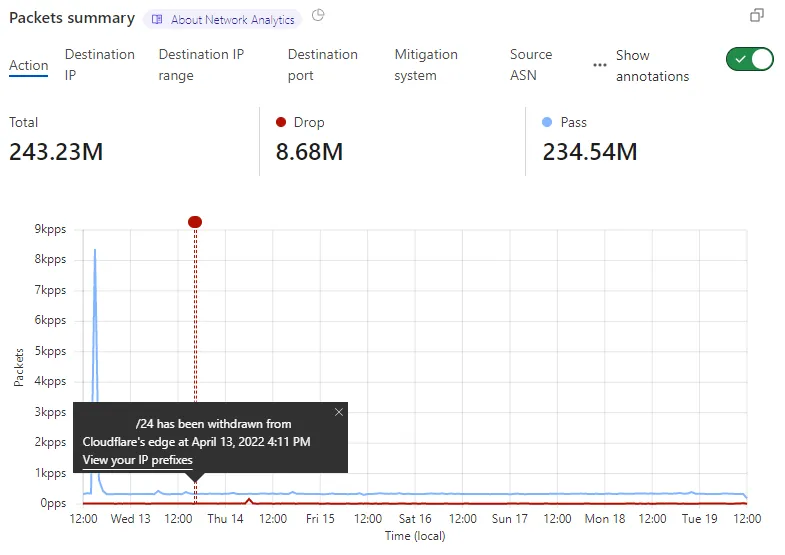Toggle the Show annotations switch off
Viewport: 785px width, 555px height.
pos(749,59)
